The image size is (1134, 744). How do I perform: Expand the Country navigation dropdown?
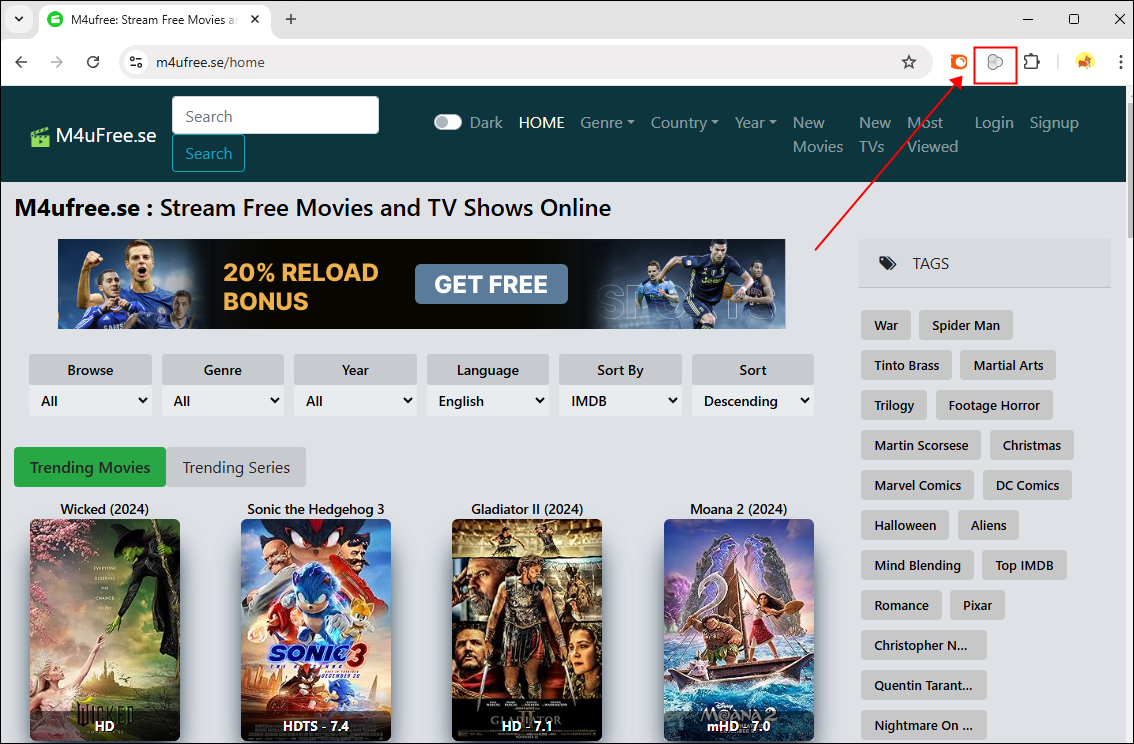[684, 122]
